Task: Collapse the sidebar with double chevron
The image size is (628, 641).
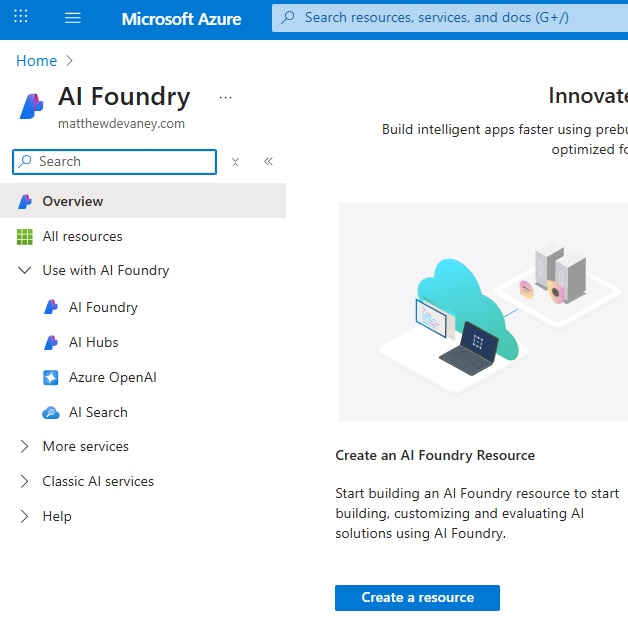Action: pyautogui.click(x=268, y=161)
